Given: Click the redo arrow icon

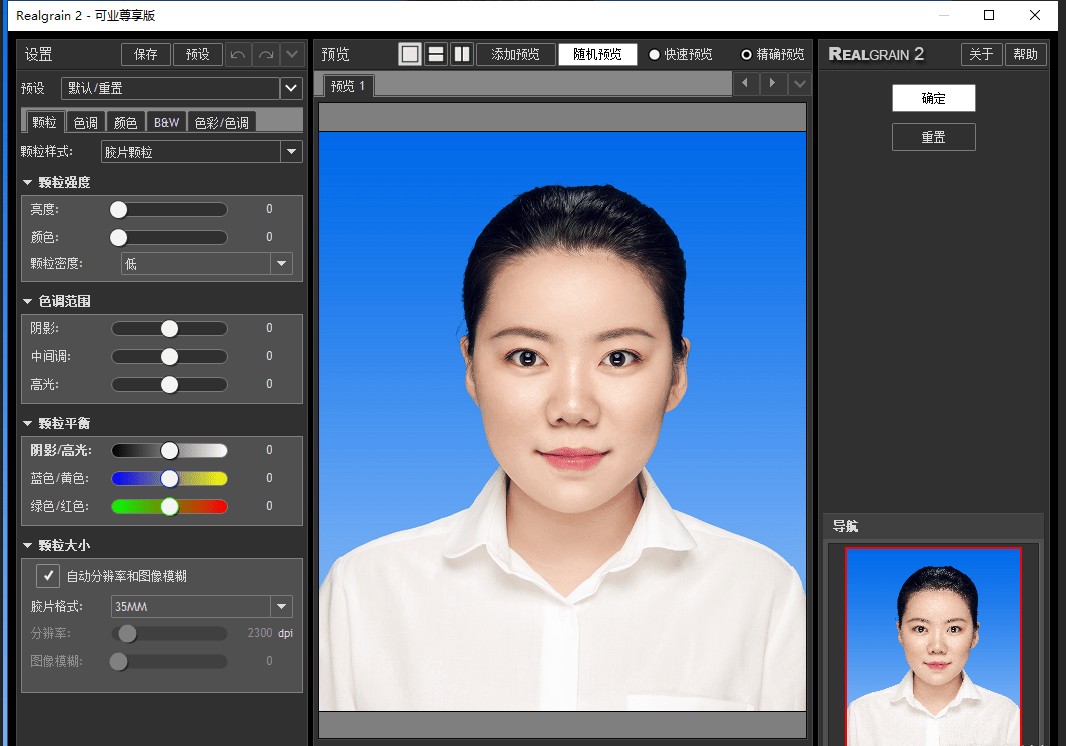Looking at the screenshot, I should (266, 54).
